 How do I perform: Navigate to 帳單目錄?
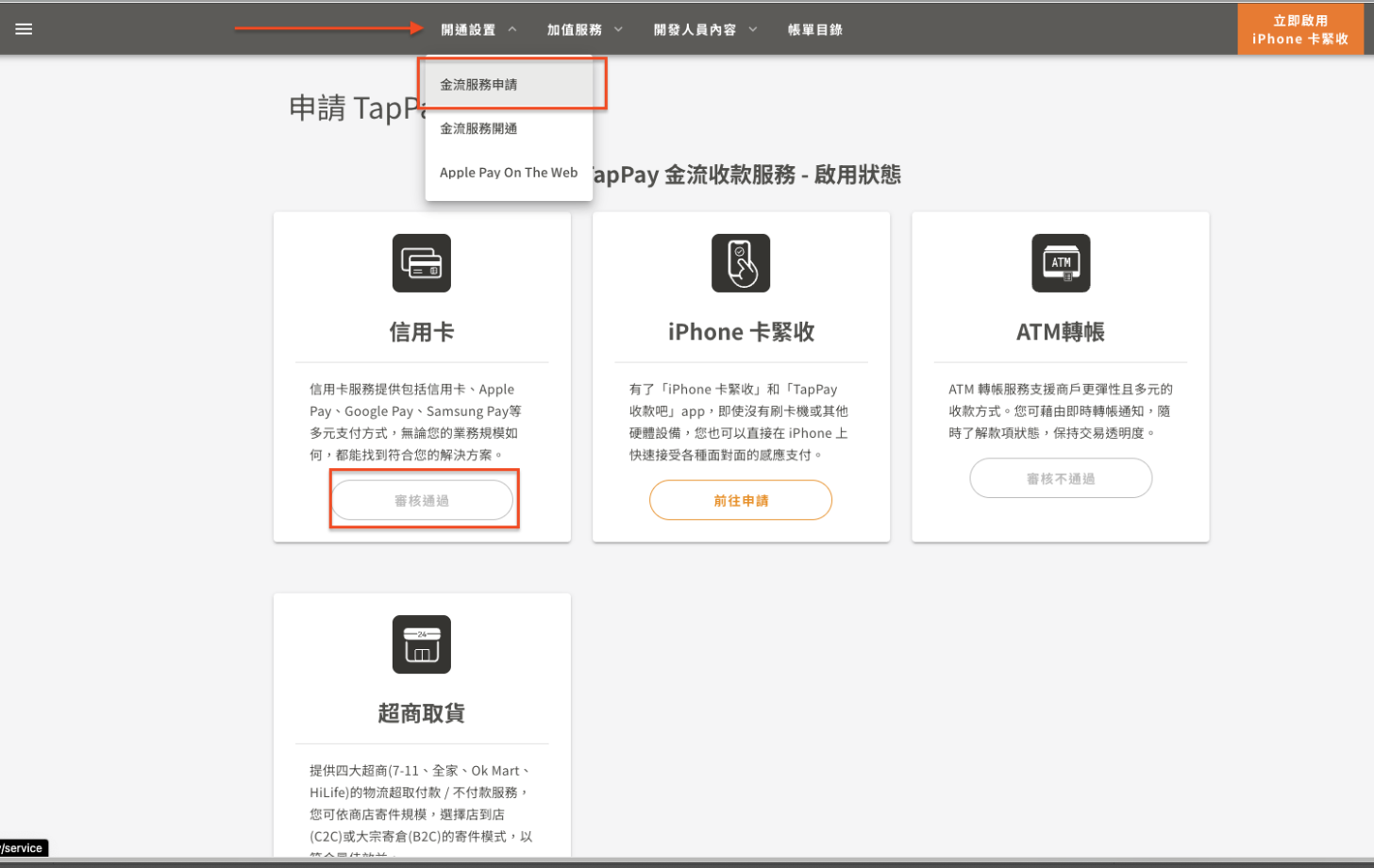[813, 29]
